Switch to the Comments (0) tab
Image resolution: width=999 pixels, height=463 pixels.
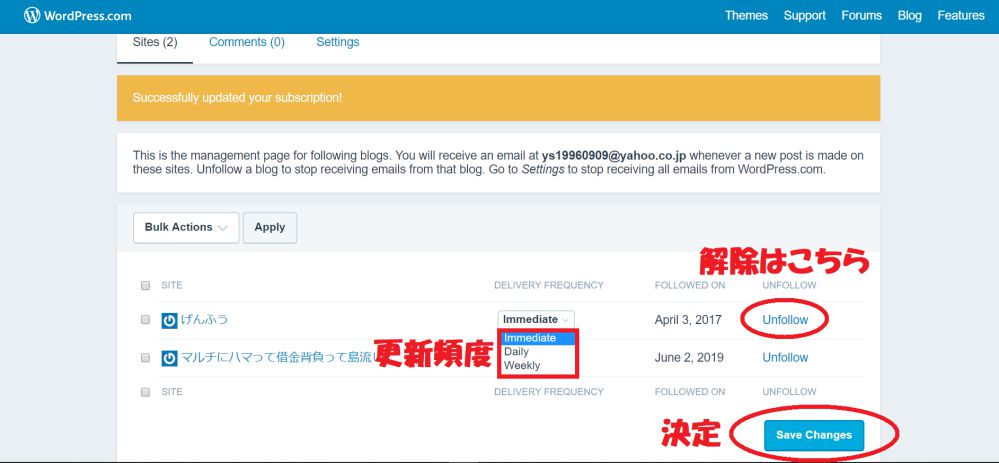(247, 42)
